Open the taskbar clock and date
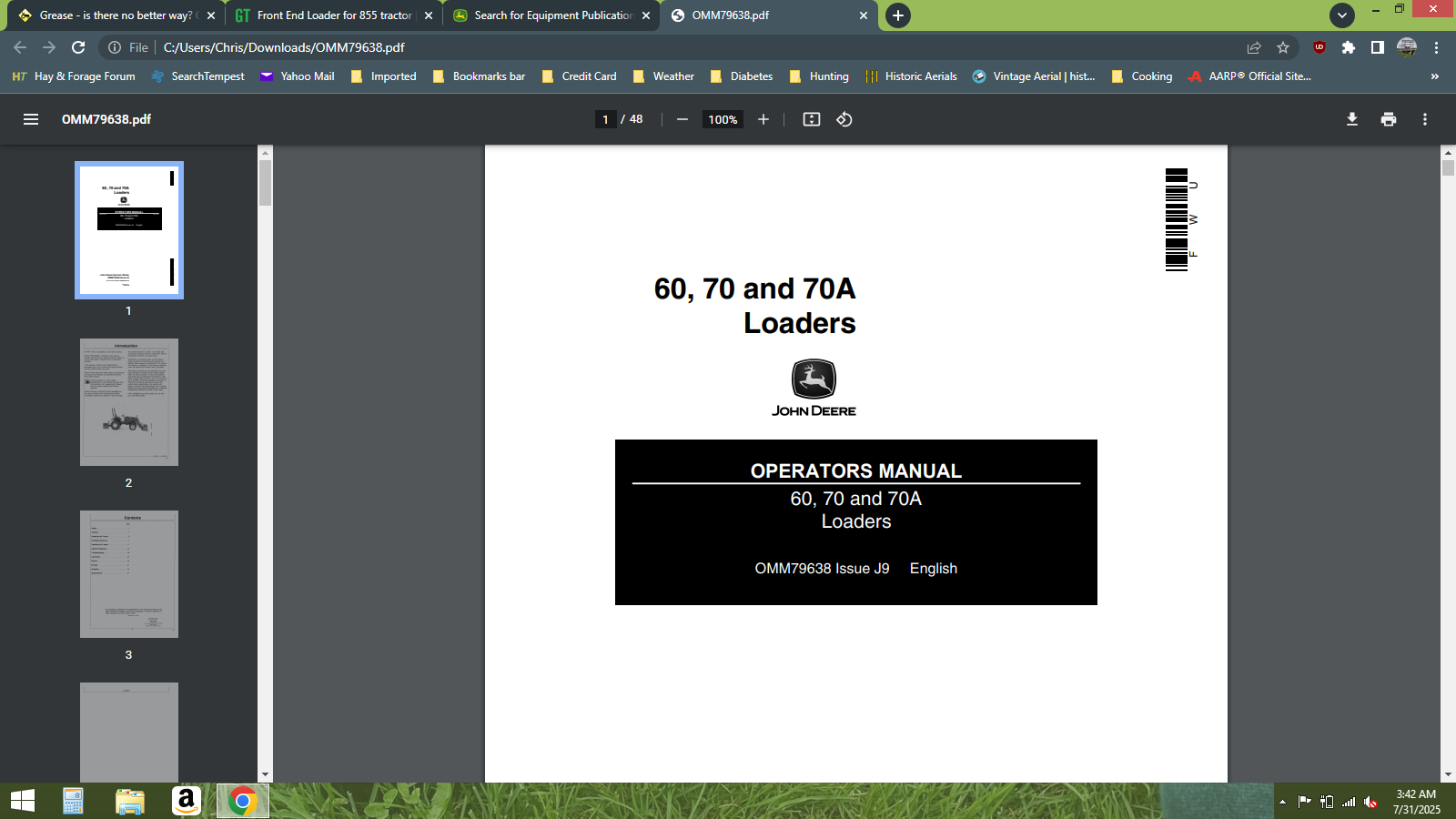The height and width of the screenshot is (819, 1456). 1417,802
